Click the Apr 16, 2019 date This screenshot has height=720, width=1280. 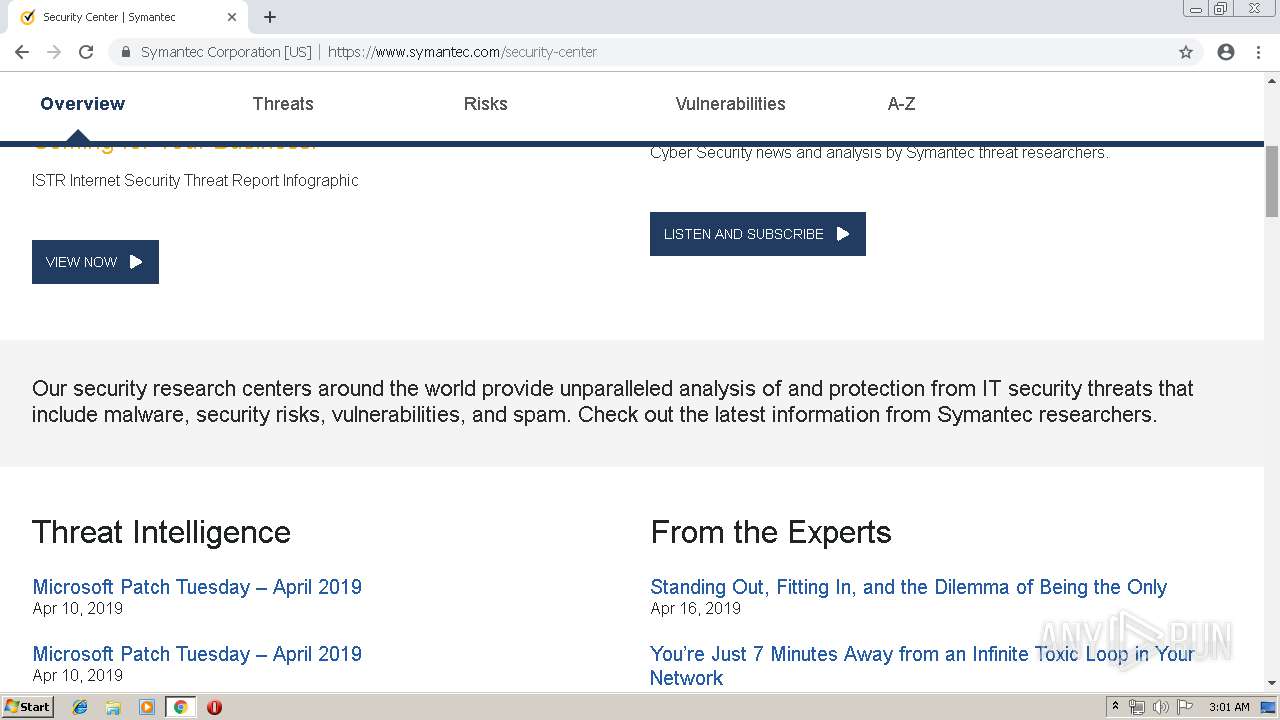[x=695, y=608]
